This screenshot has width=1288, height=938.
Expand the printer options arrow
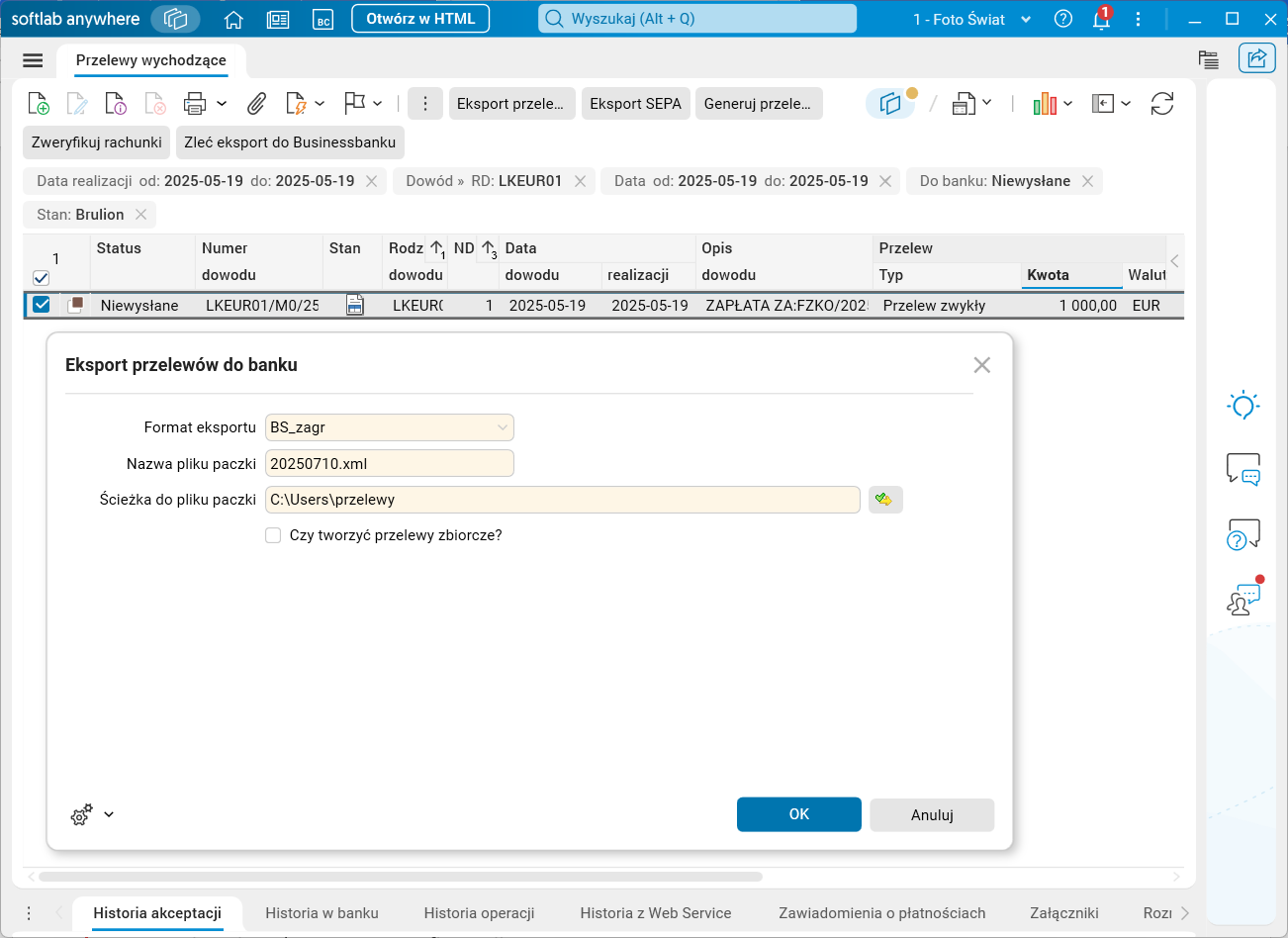pyautogui.click(x=222, y=103)
